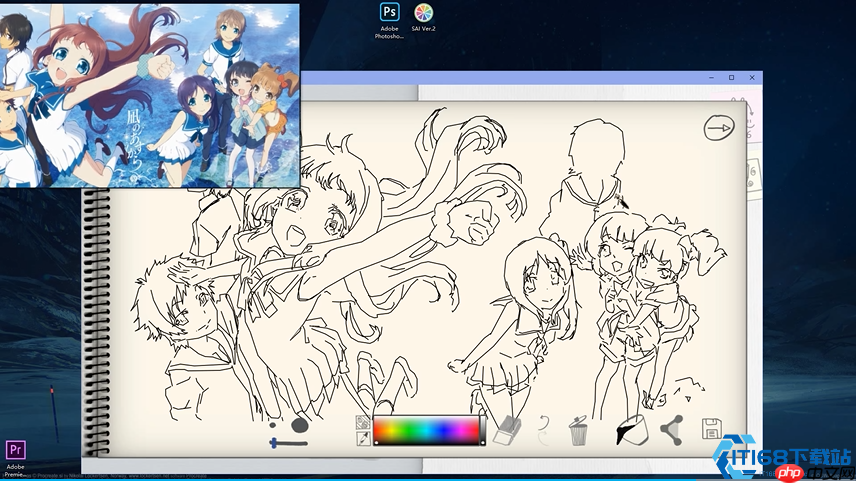Pick a red color on spectrum bar

380,430
